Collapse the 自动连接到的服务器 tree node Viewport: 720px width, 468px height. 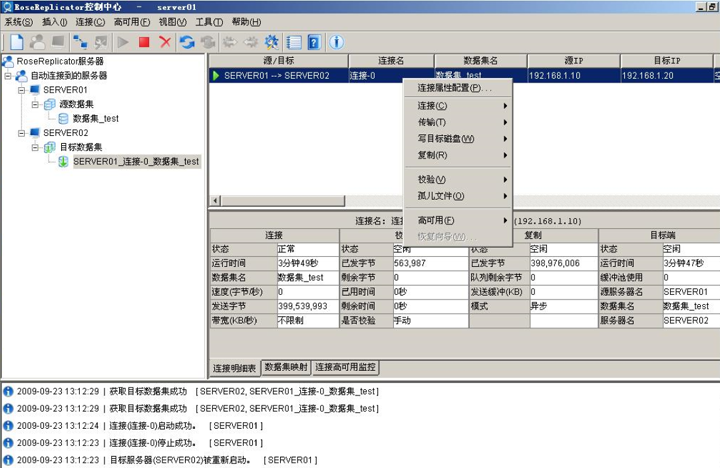[8, 76]
